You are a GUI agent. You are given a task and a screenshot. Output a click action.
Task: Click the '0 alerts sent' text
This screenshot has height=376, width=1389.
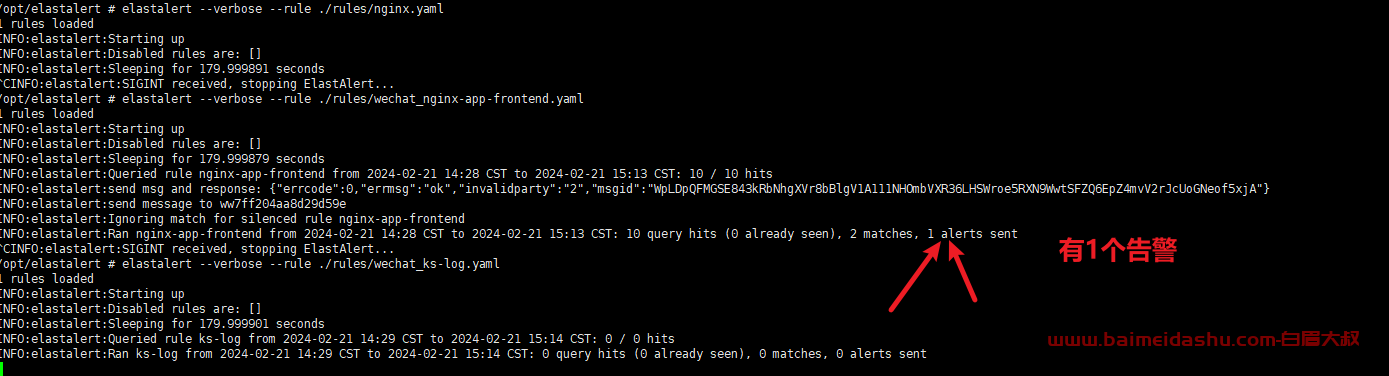881,354
